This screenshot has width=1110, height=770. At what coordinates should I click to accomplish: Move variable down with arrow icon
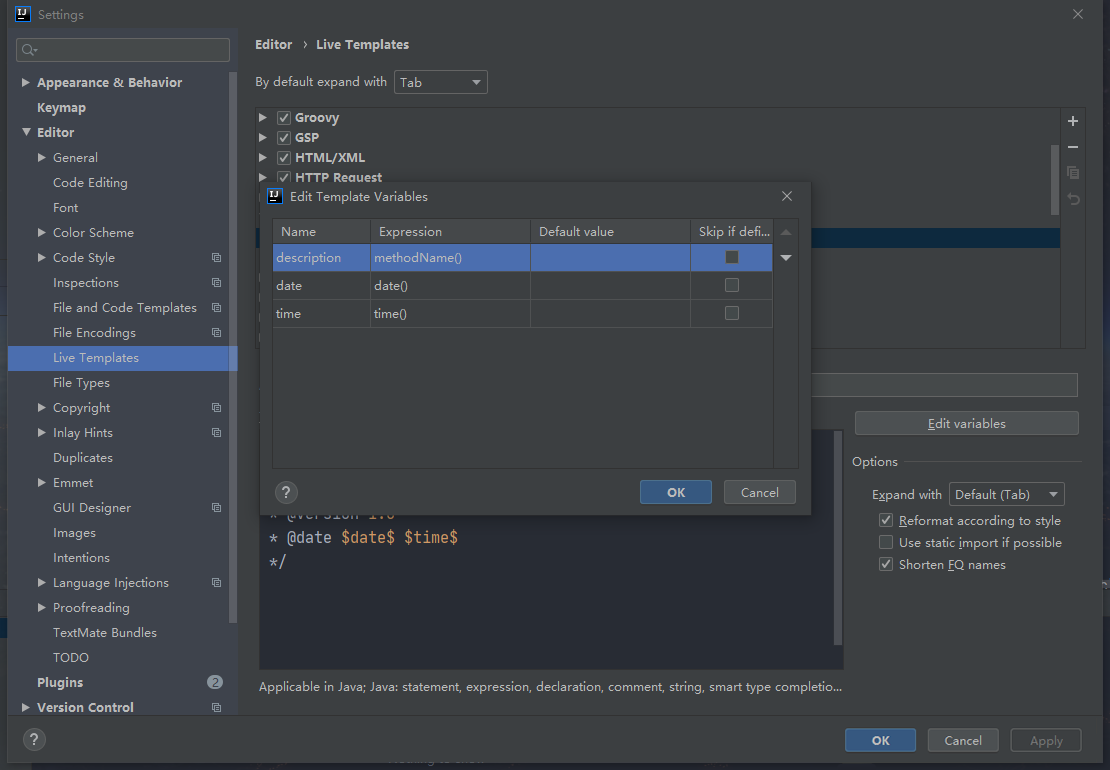click(x=786, y=258)
